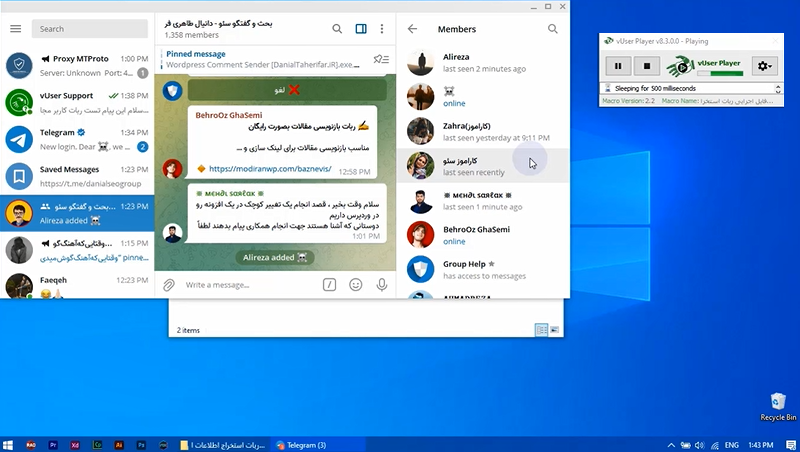Select member Zahra
800x452 pixels.
(x=483, y=131)
